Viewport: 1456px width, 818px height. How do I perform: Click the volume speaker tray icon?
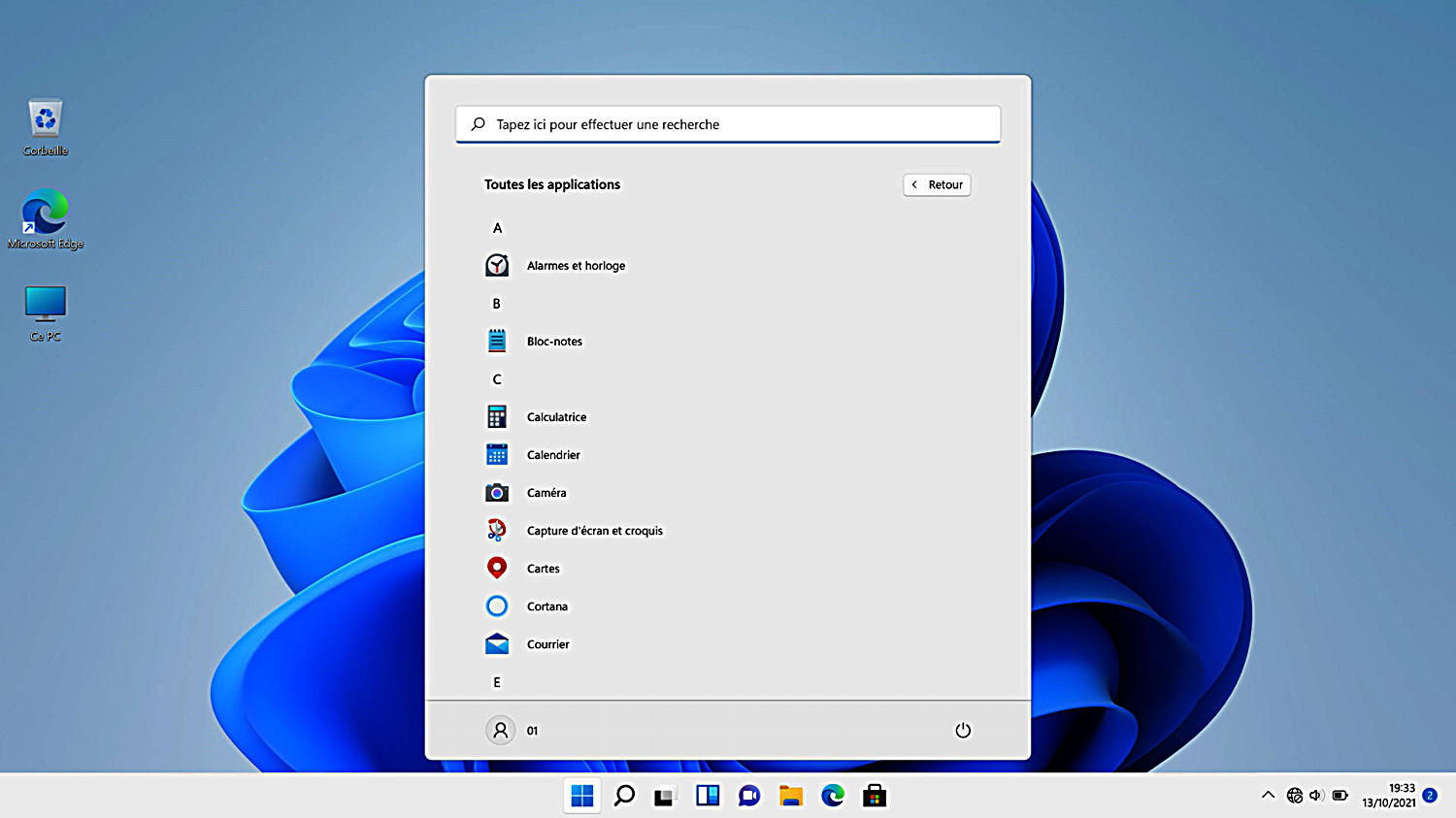tap(1316, 795)
